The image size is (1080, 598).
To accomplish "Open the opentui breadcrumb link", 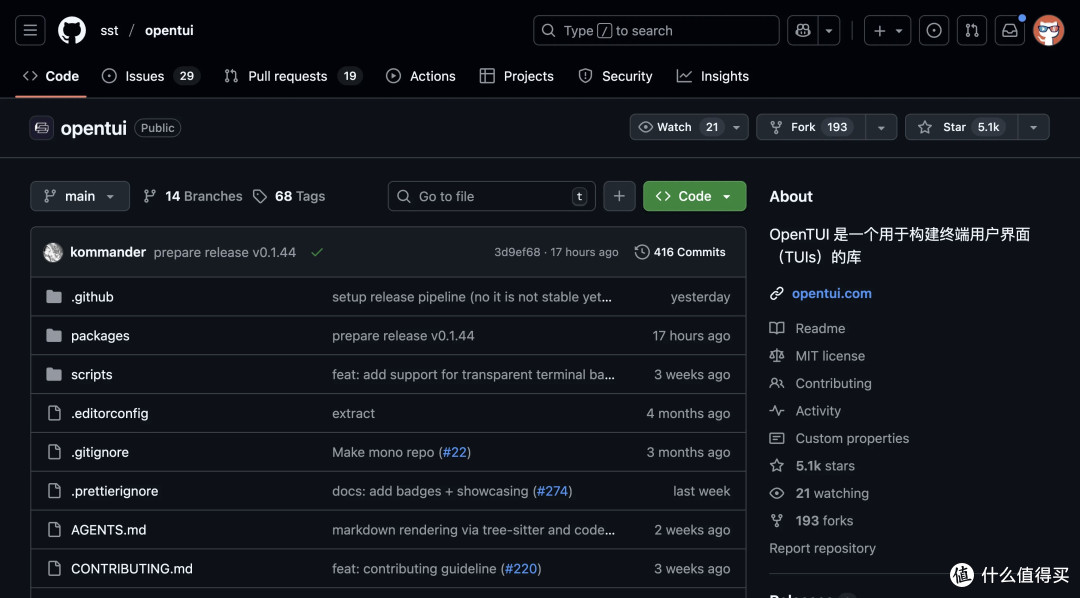I will (x=169, y=30).
